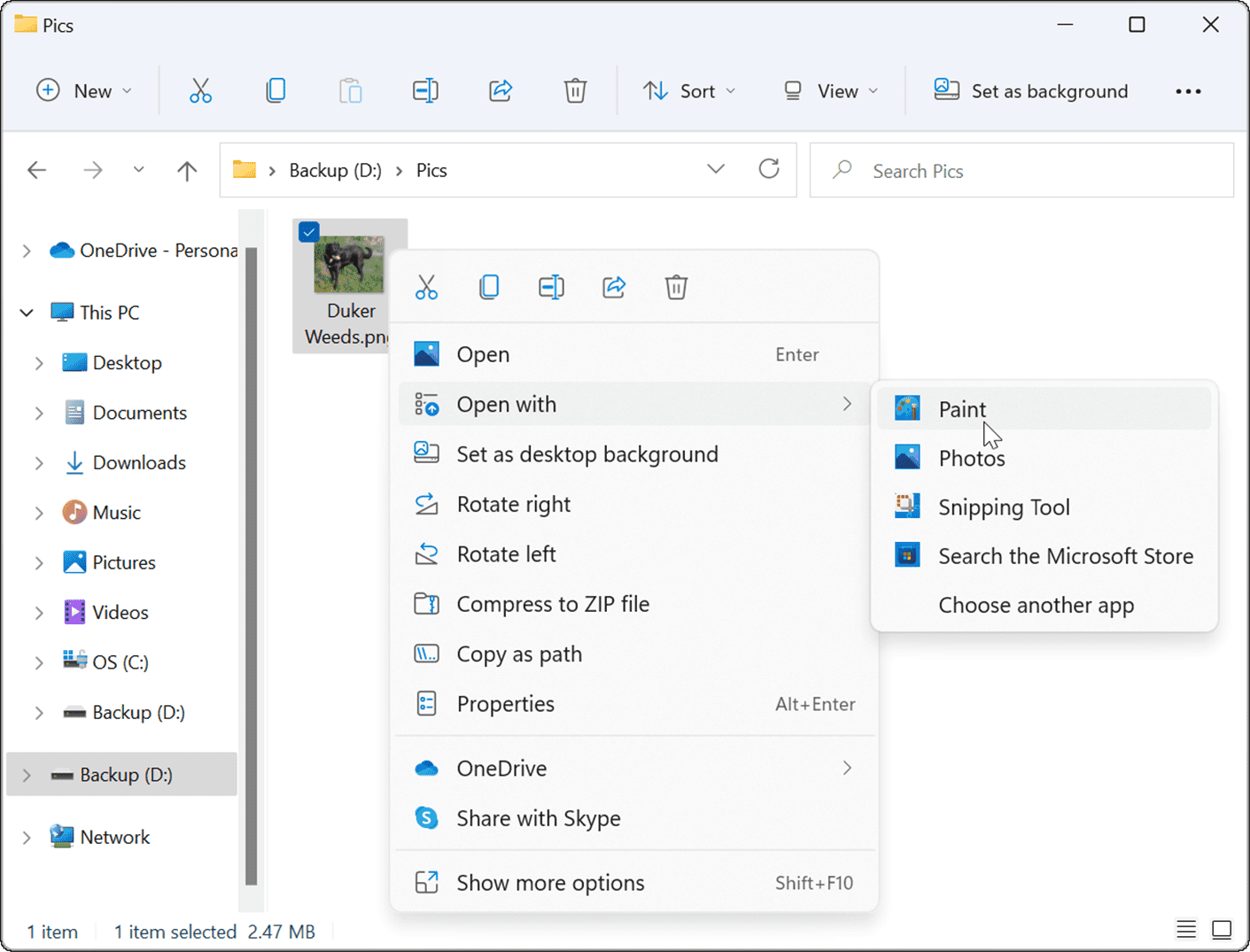Collapse the This PC tree item
The width and height of the screenshot is (1250, 952).
tap(26, 312)
